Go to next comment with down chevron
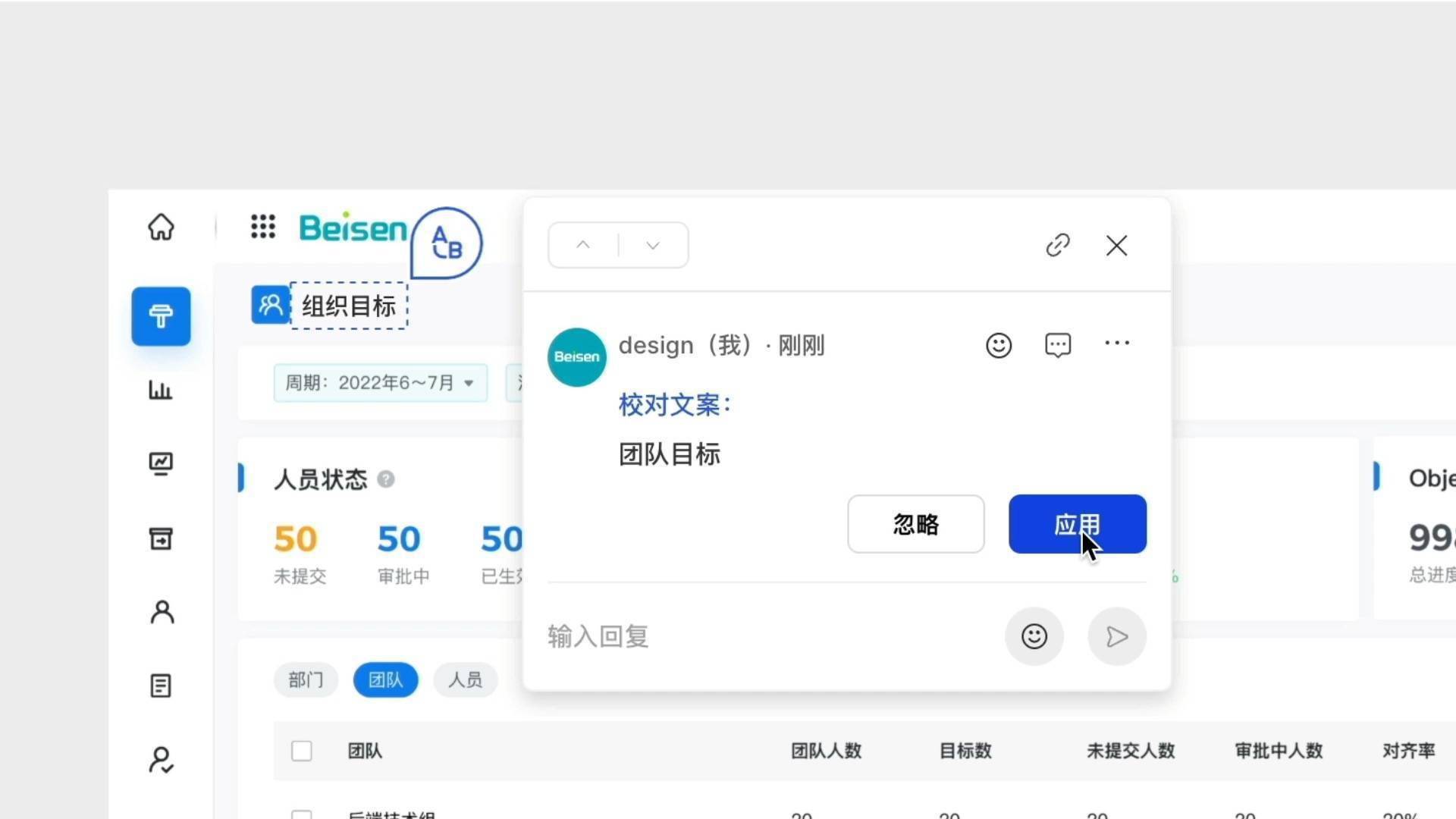 [x=653, y=245]
